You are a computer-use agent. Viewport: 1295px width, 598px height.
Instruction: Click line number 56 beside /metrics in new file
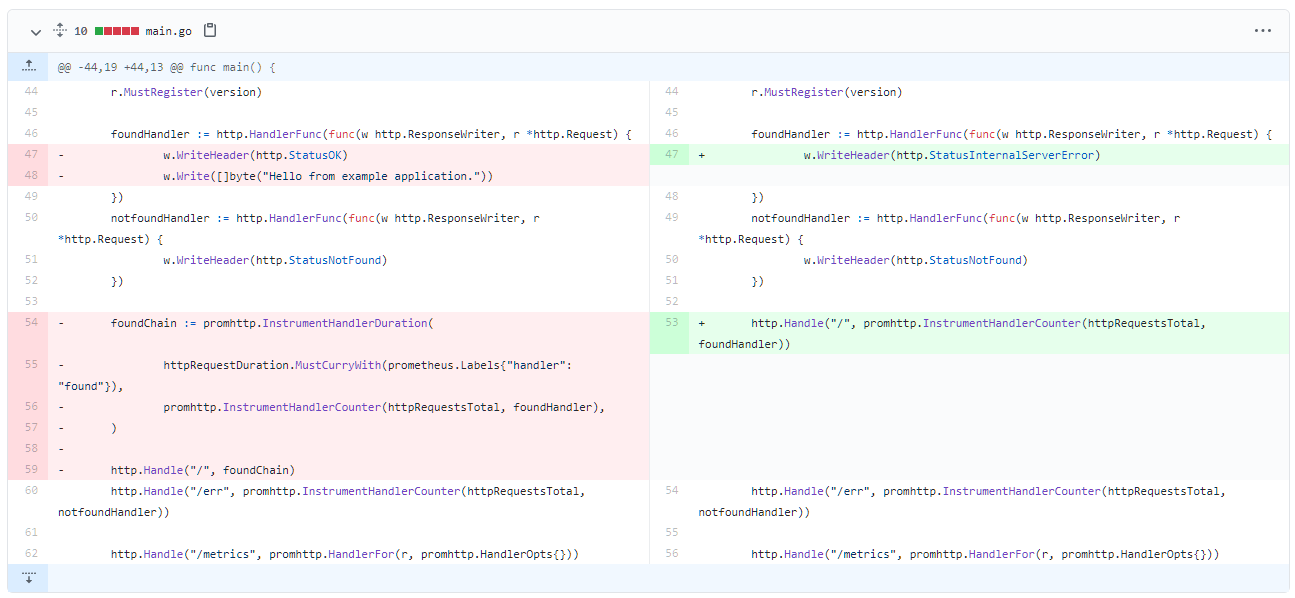point(669,554)
